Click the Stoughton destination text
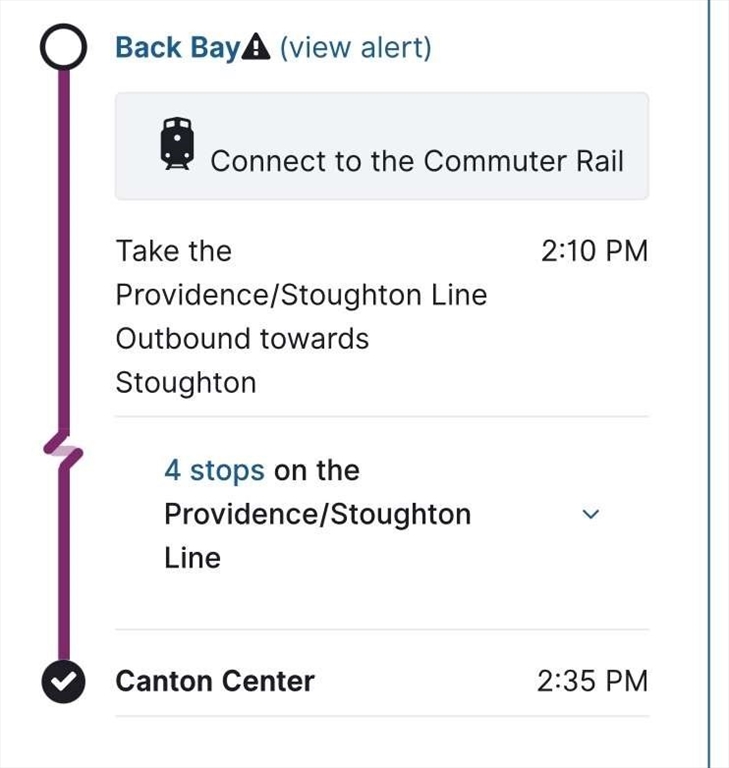The height and width of the screenshot is (768, 729). [x=186, y=383]
